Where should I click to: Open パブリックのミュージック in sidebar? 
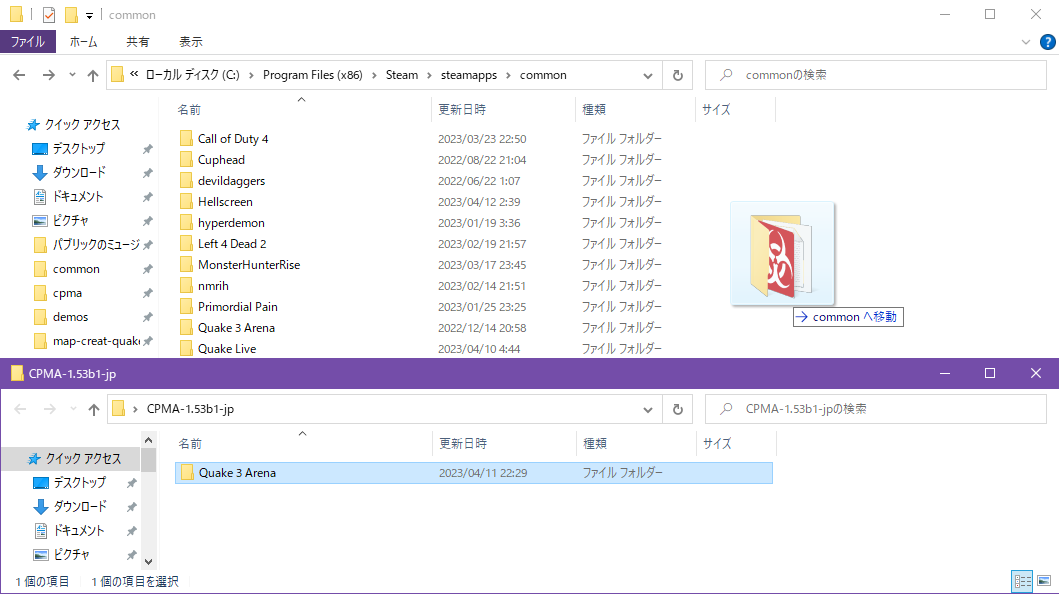[96, 245]
